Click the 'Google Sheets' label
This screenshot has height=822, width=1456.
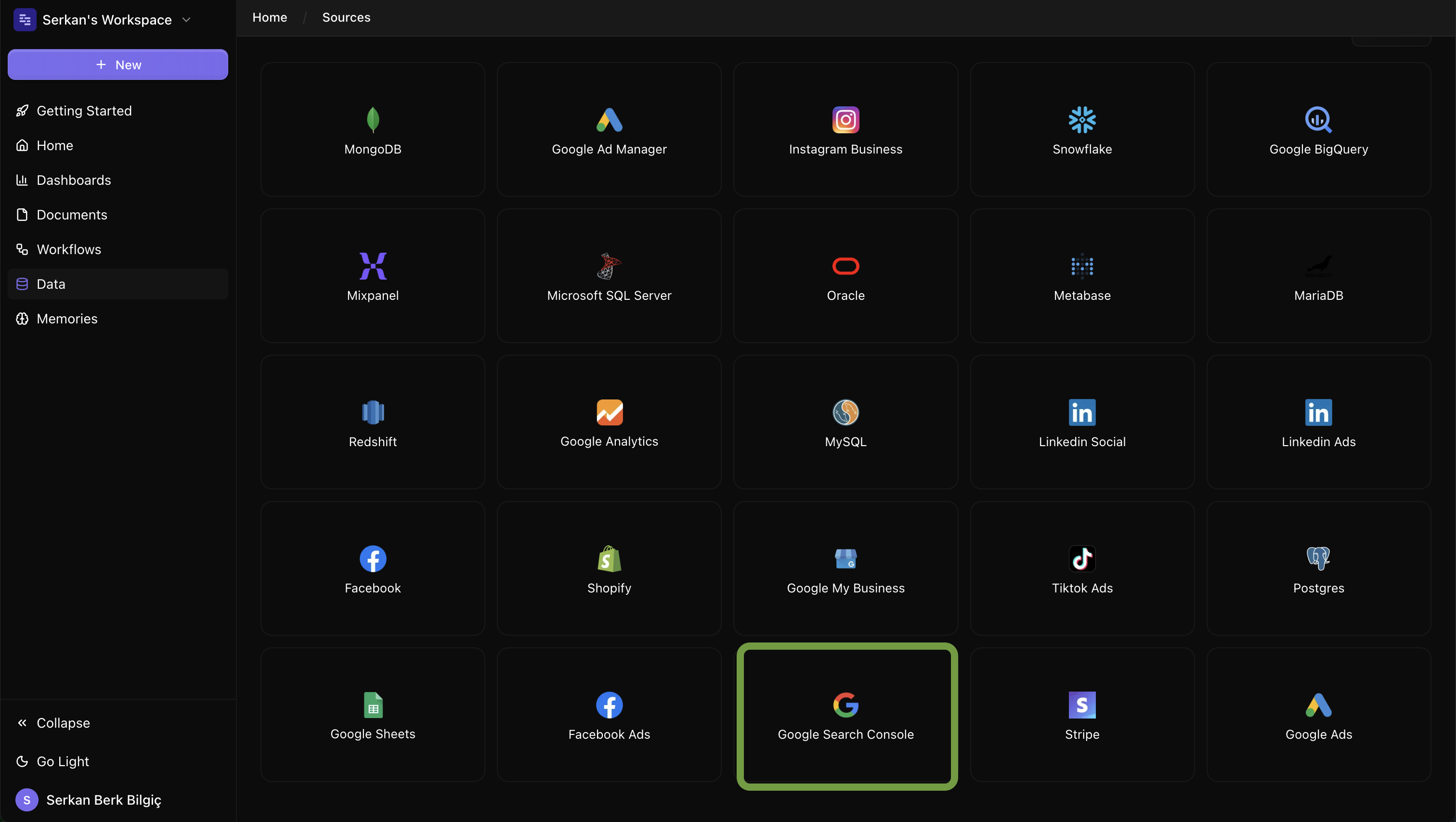373,734
